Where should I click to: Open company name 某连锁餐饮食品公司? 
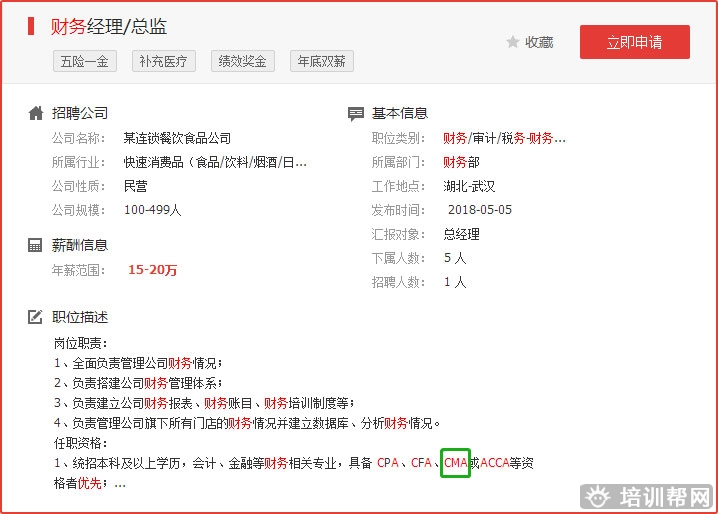pos(177,138)
